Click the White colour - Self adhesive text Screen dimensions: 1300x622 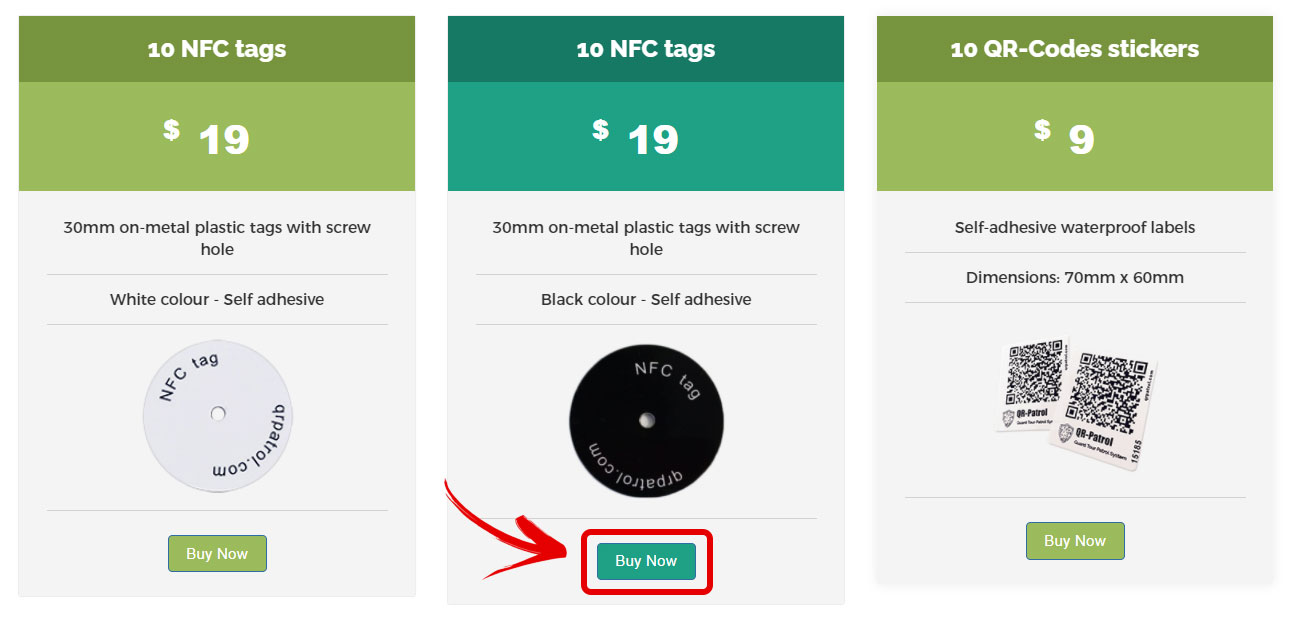point(217,299)
